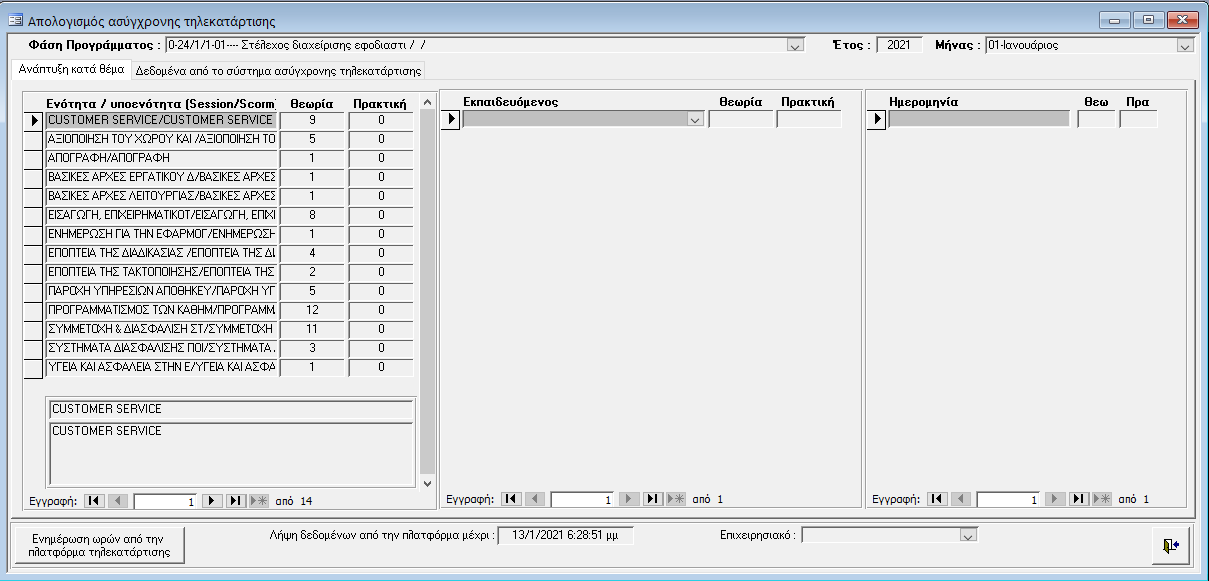Image resolution: width=1209 pixels, height=581 pixels.
Task: Click the exit door icon at bottom right
Action: 1171,544
